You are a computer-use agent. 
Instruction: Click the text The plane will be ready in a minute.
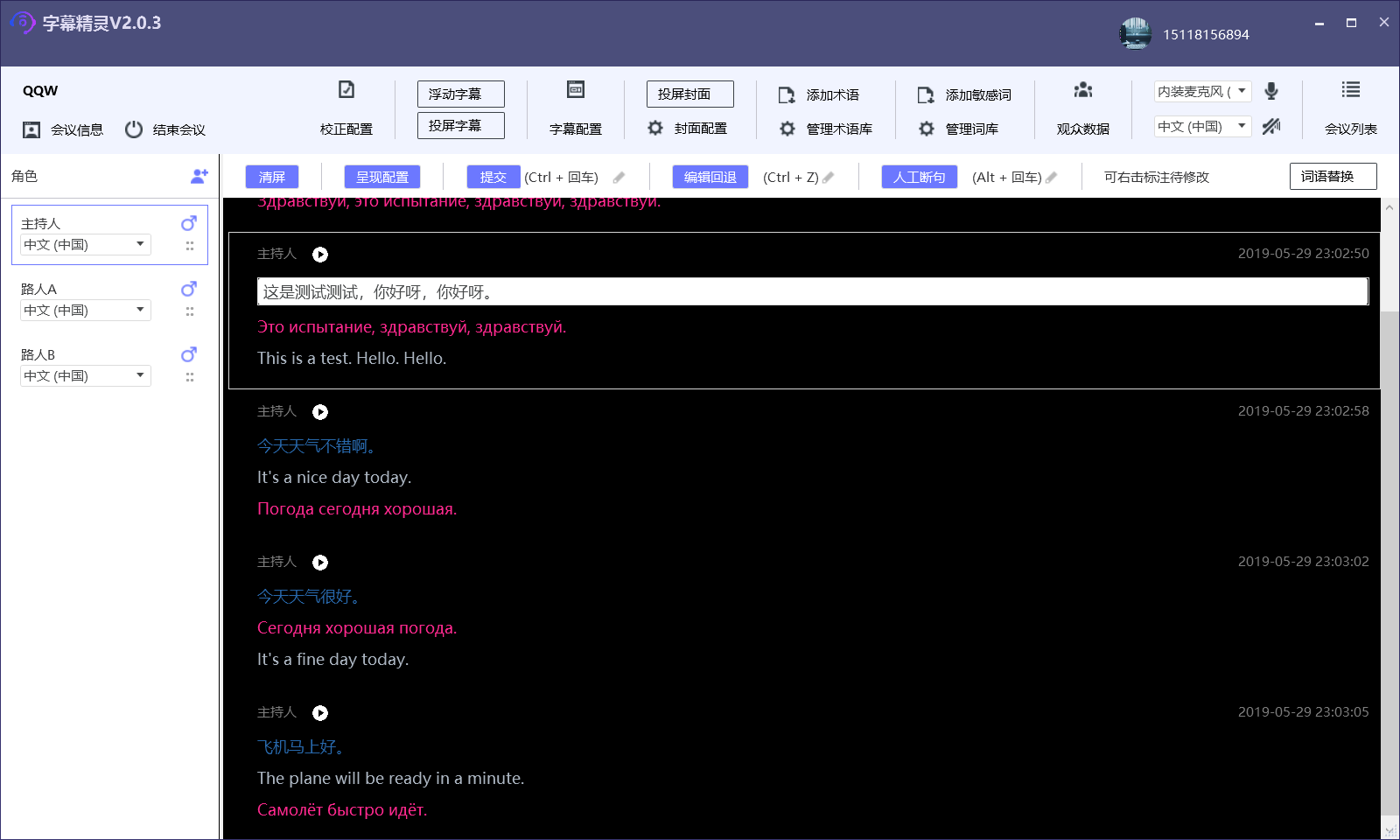click(390, 779)
